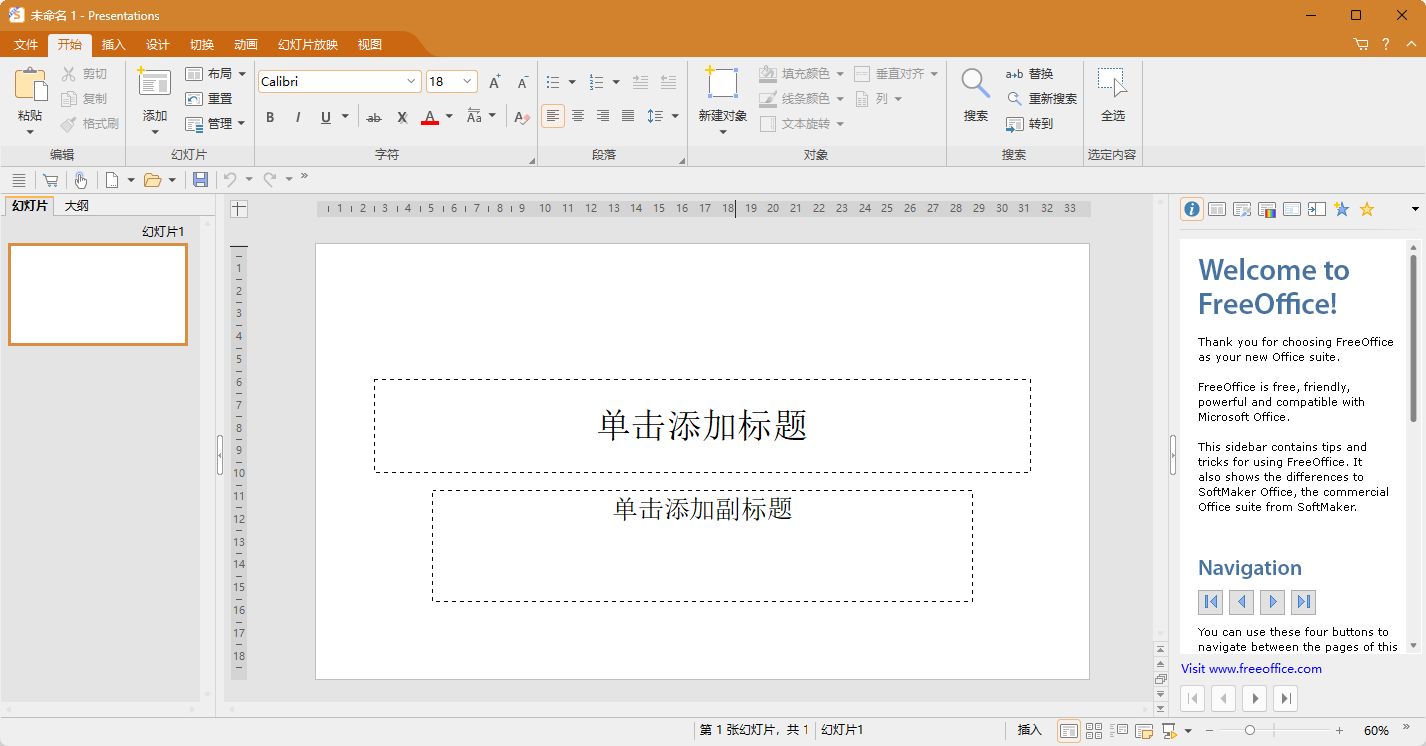The image size is (1426, 746).
Task: Enable center paragraph alignment
Action: pyautogui.click(x=578, y=116)
